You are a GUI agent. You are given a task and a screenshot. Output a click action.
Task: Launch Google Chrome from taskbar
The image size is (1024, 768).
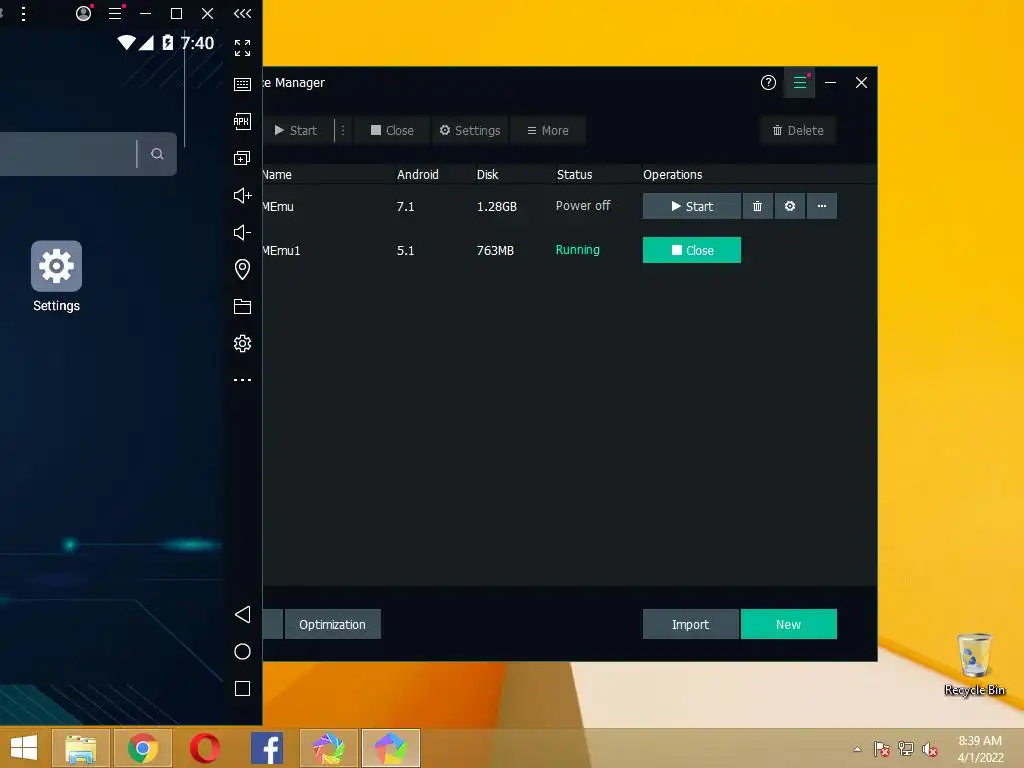tap(142, 748)
